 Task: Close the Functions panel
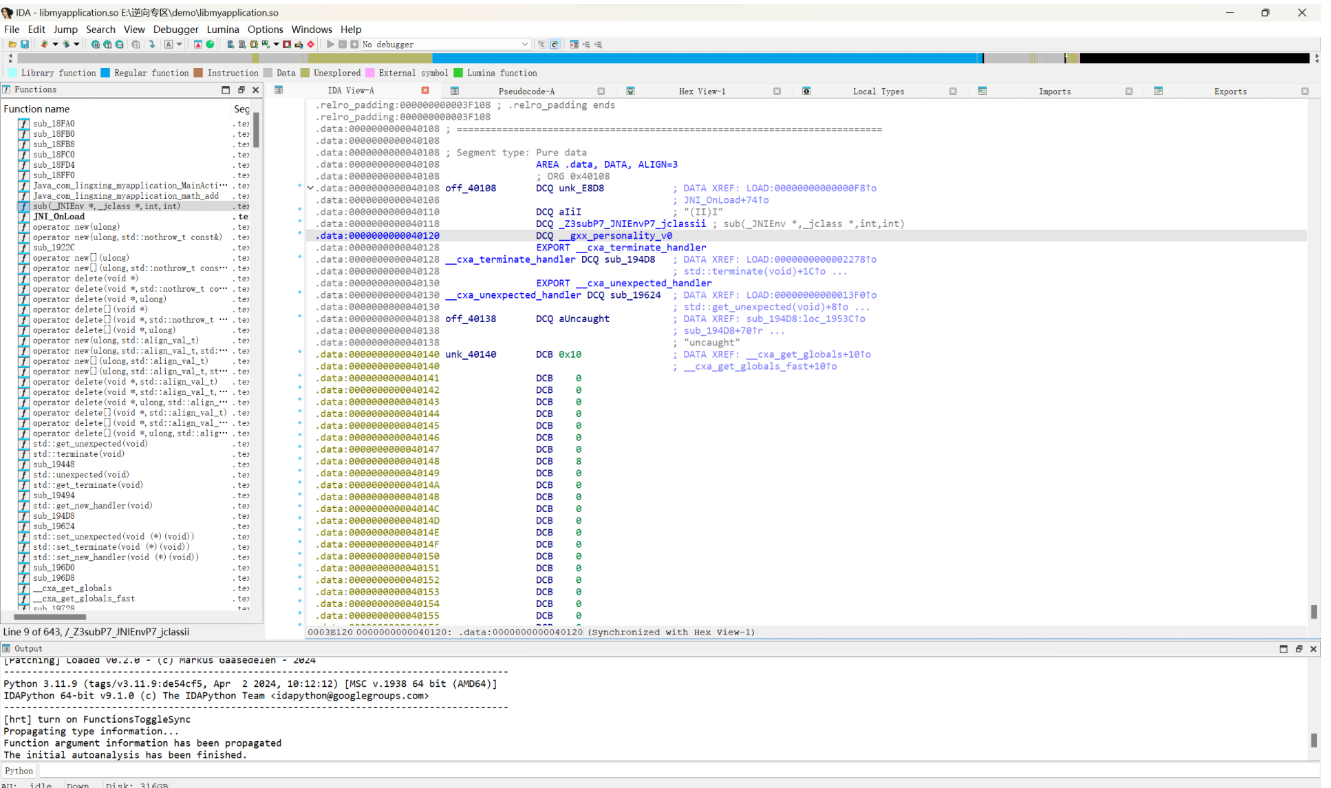[255, 90]
